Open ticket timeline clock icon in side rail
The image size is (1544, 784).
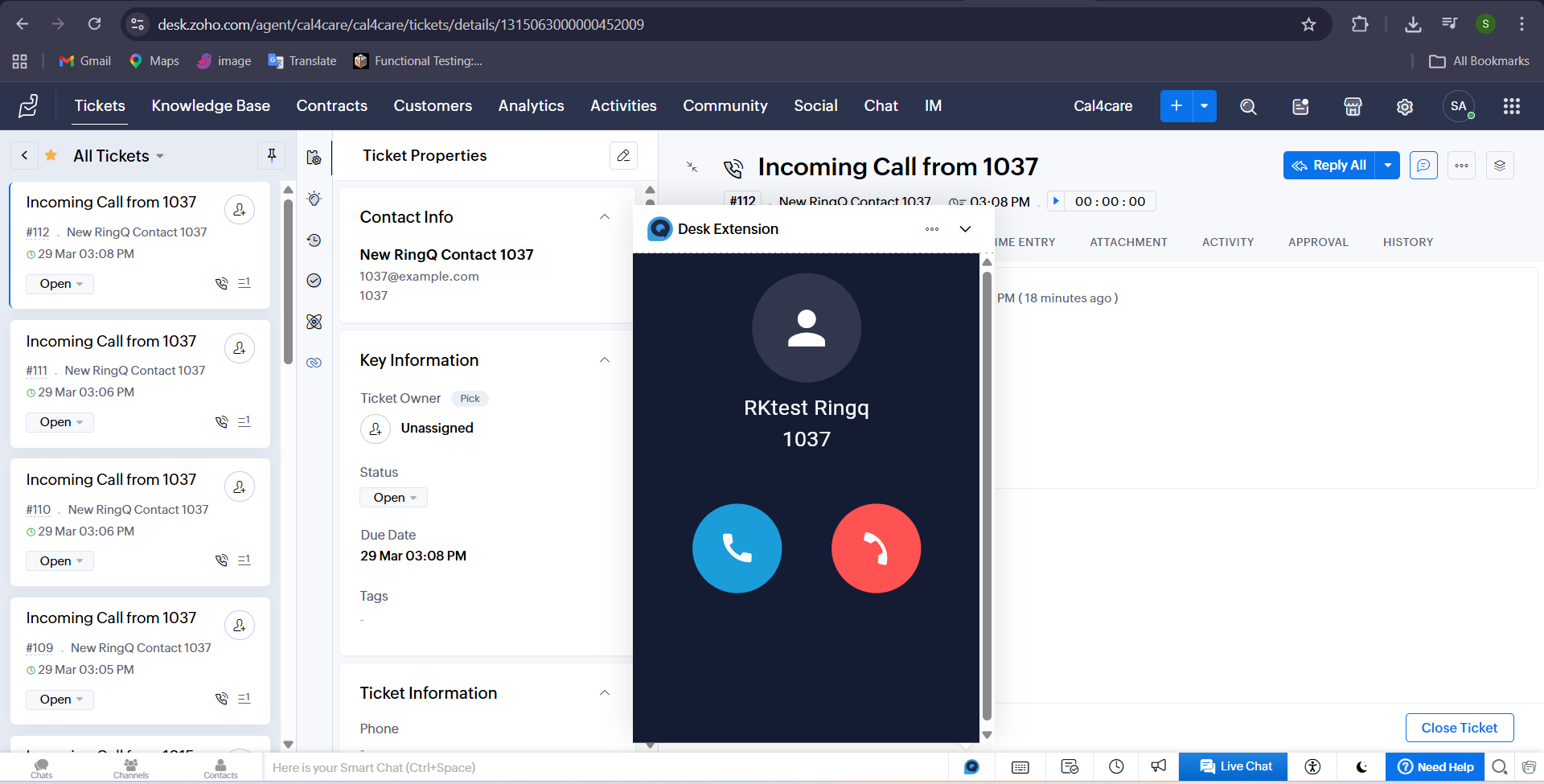pos(314,240)
